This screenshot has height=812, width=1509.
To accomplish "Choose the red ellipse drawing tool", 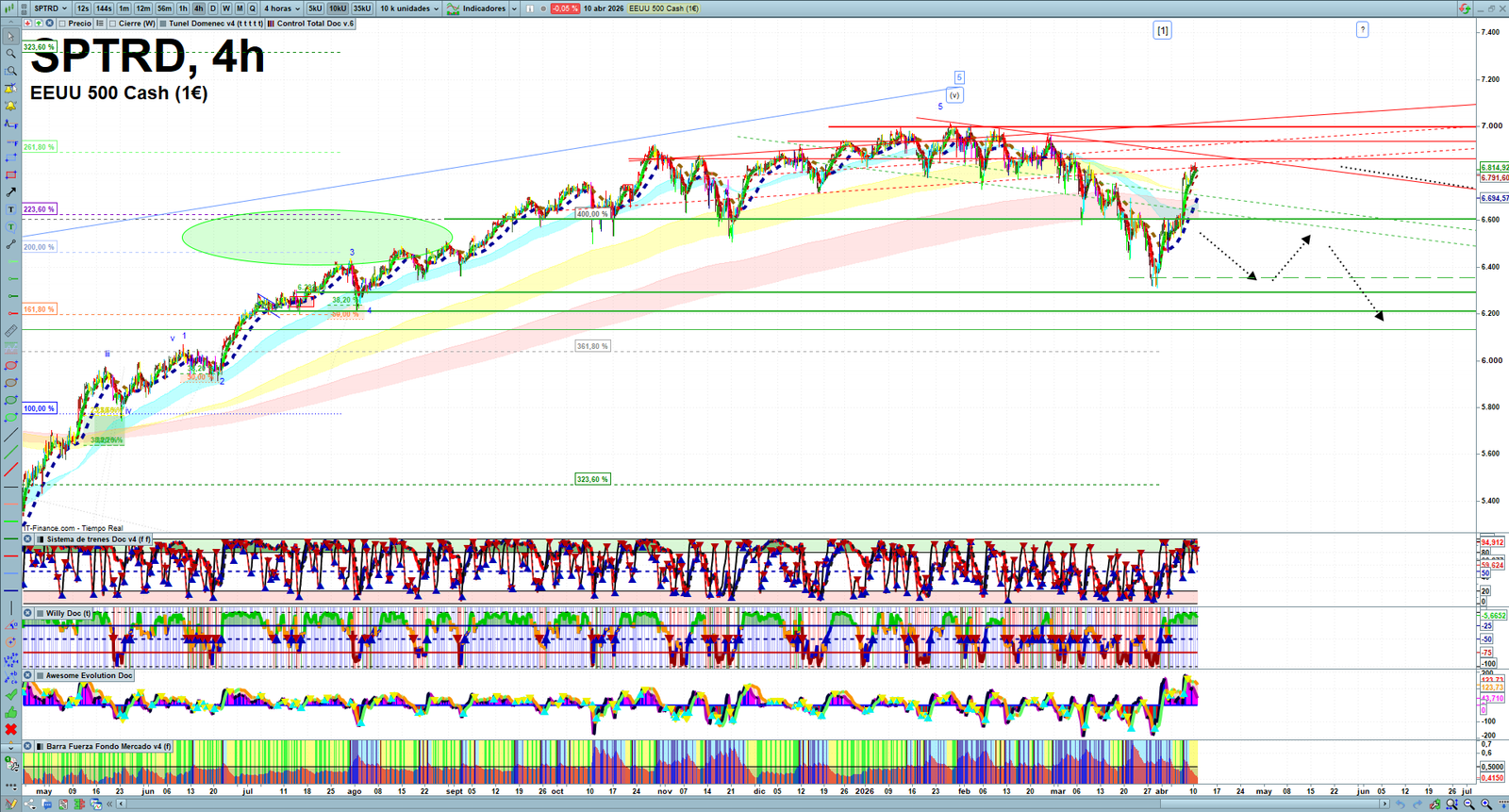I will (x=10, y=366).
